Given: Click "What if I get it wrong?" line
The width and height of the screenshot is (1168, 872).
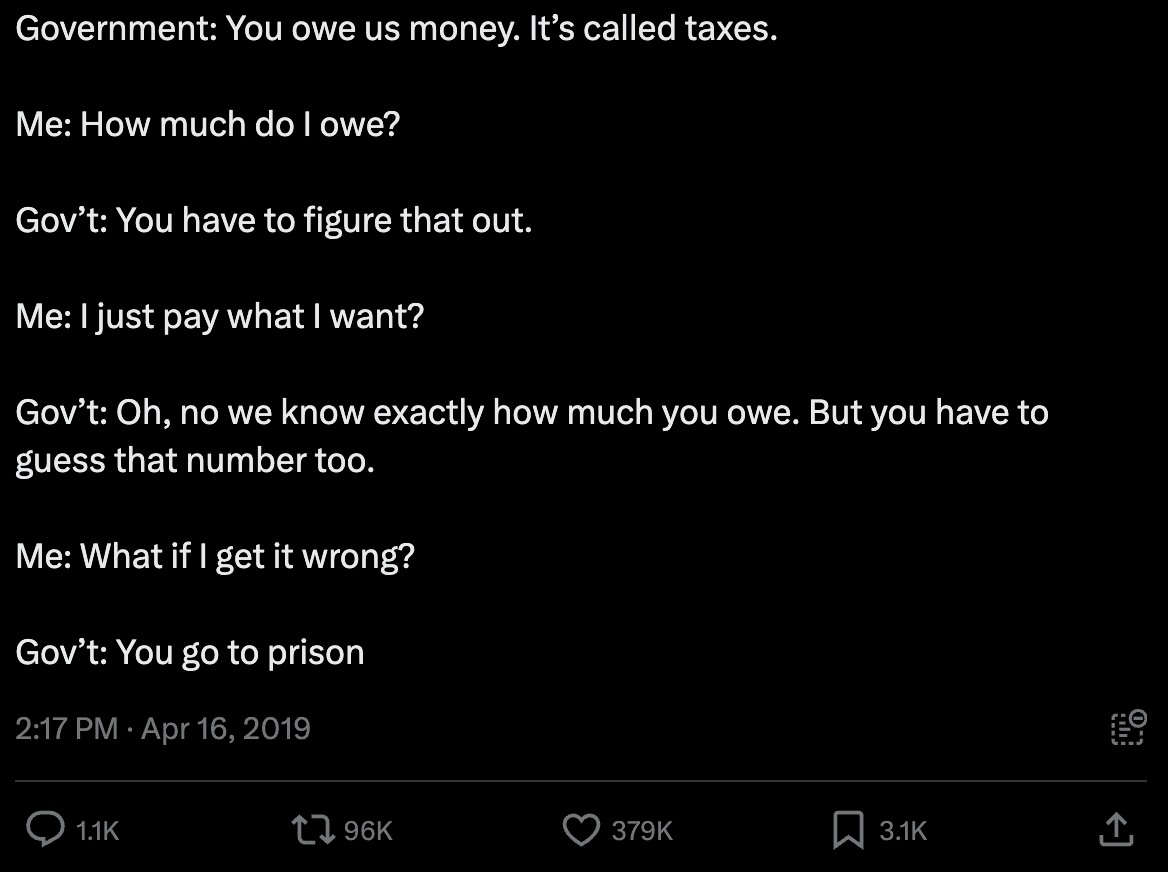Looking at the screenshot, I should [x=247, y=556].
